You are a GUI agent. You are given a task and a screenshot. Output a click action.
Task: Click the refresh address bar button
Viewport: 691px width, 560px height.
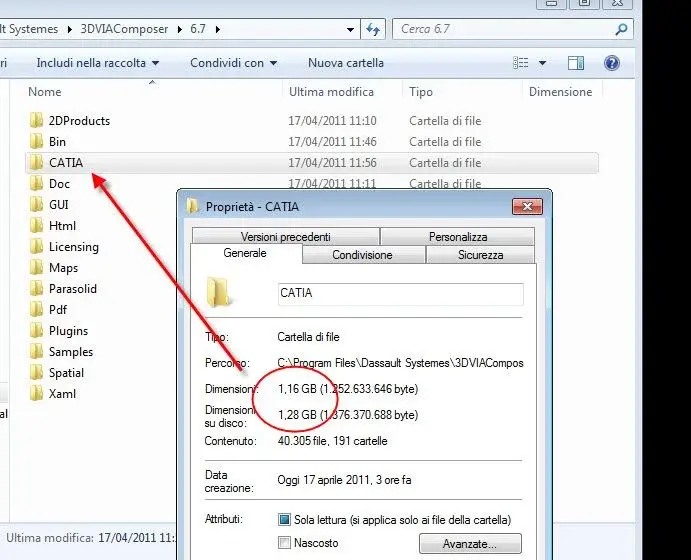pyautogui.click(x=373, y=30)
